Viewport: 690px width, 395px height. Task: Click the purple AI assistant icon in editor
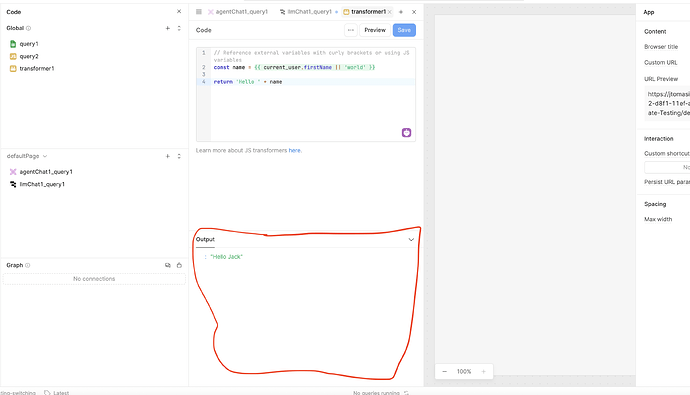(x=406, y=132)
